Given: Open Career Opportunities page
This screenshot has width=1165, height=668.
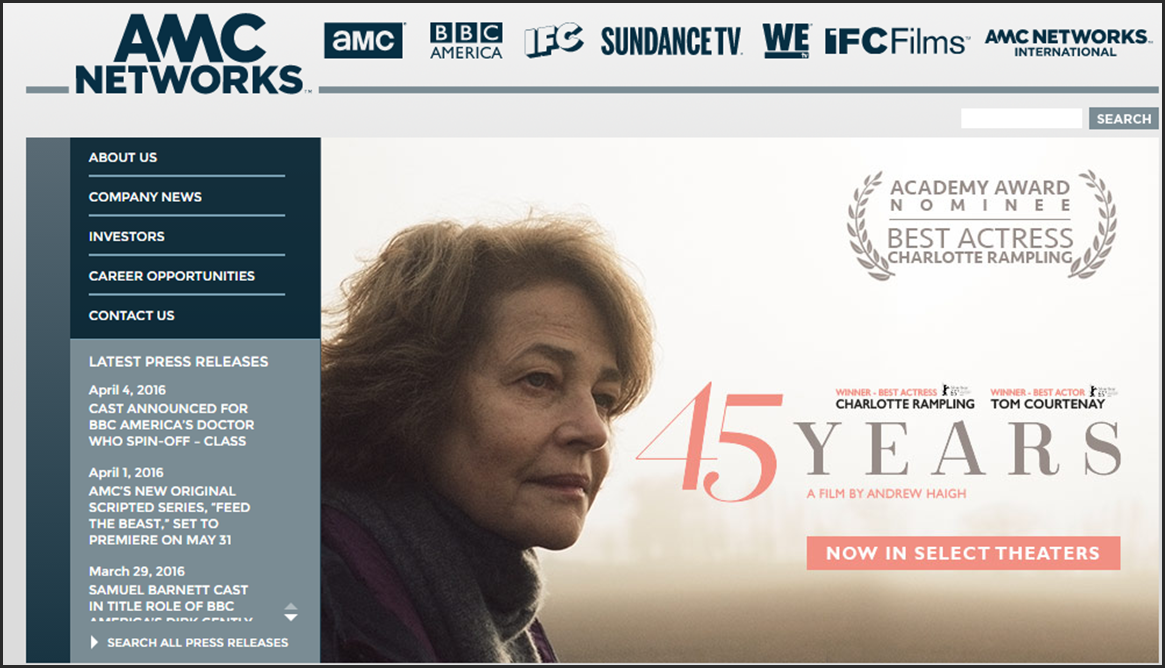Looking at the screenshot, I should pyautogui.click(x=172, y=276).
